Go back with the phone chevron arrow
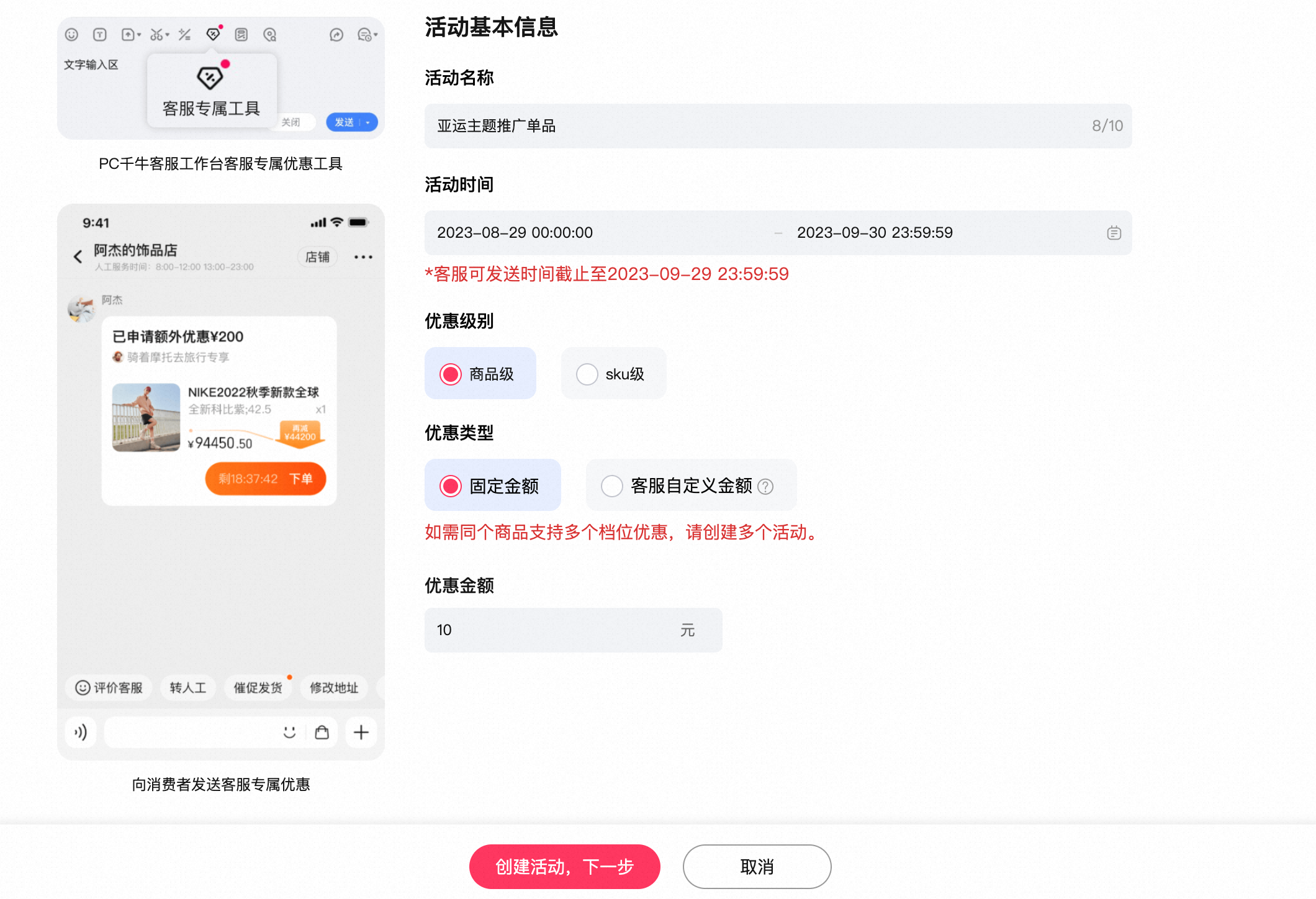The image size is (1316, 899). pos(78,257)
